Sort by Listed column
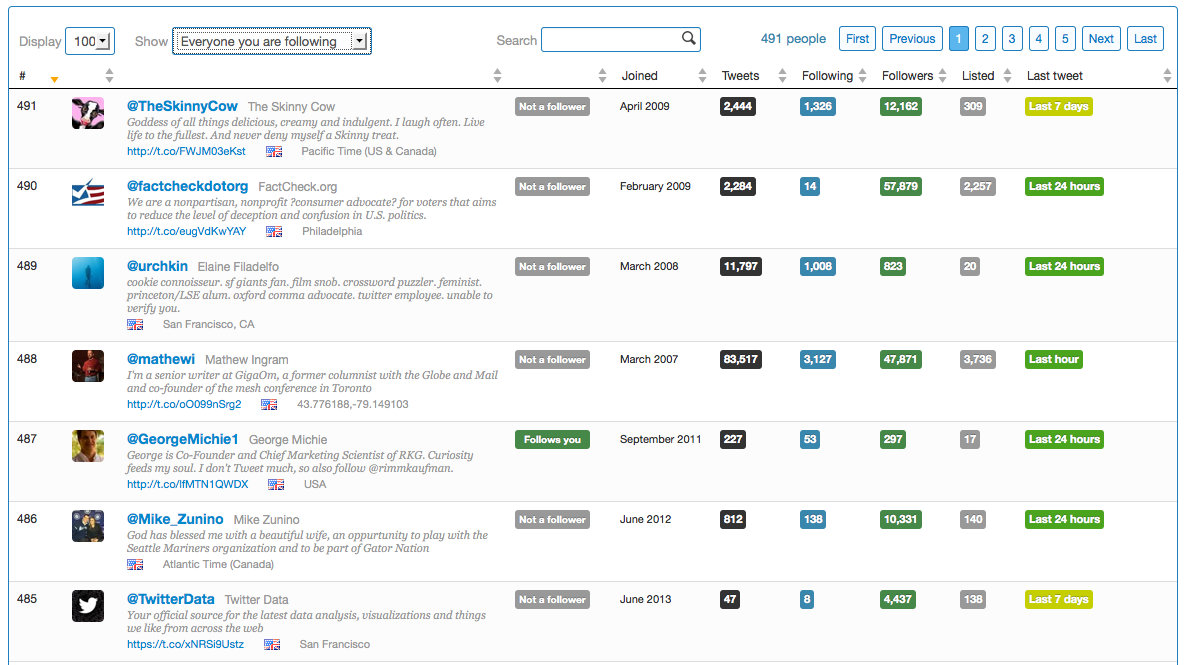The image size is (1185, 665). click(x=1007, y=76)
